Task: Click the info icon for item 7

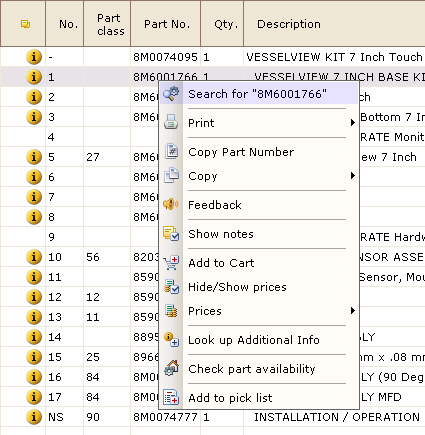Action: point(34,197)
